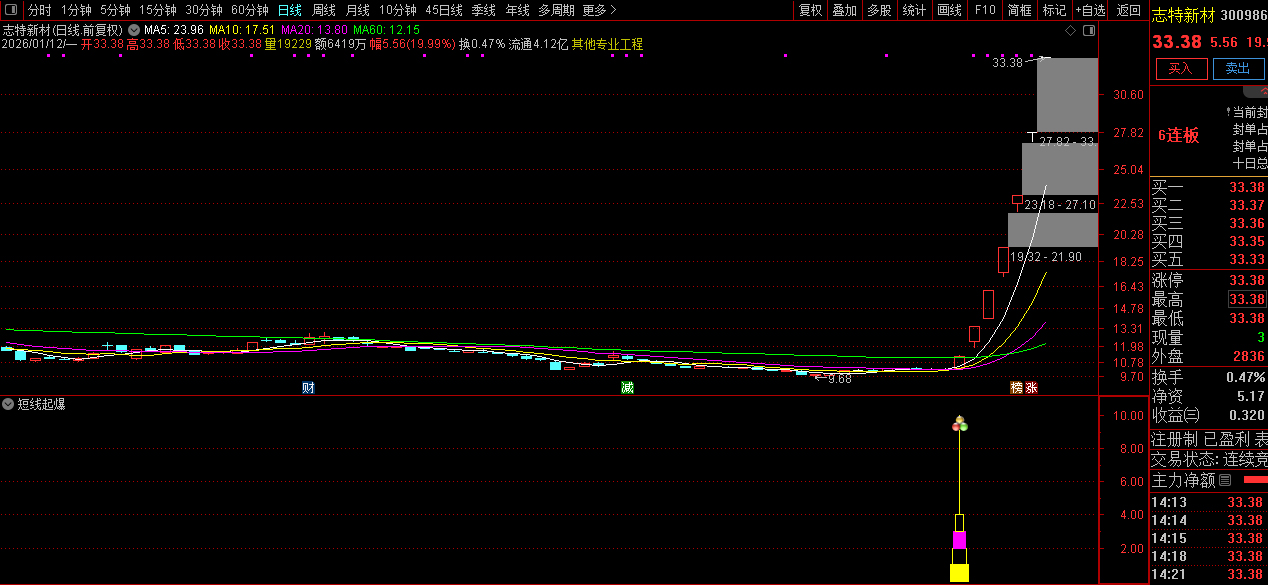The height and width of the screenshot is (585, 1268).
Task: Click the 买二 price 33.37 row
Action: (1209, 205)
